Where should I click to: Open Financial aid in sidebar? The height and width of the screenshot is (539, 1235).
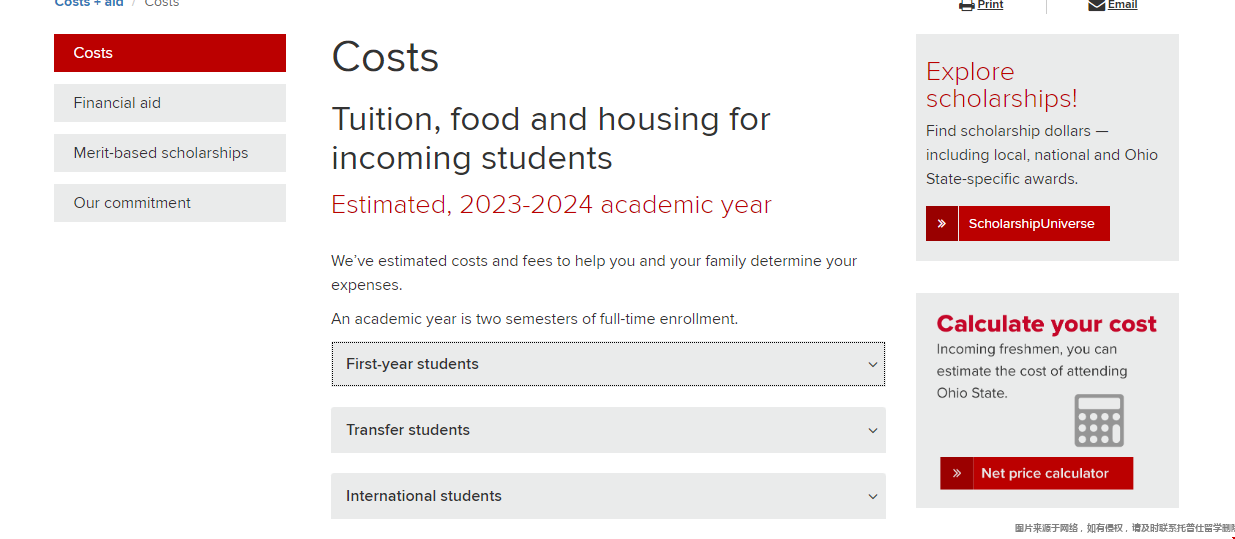pos(170,103)
